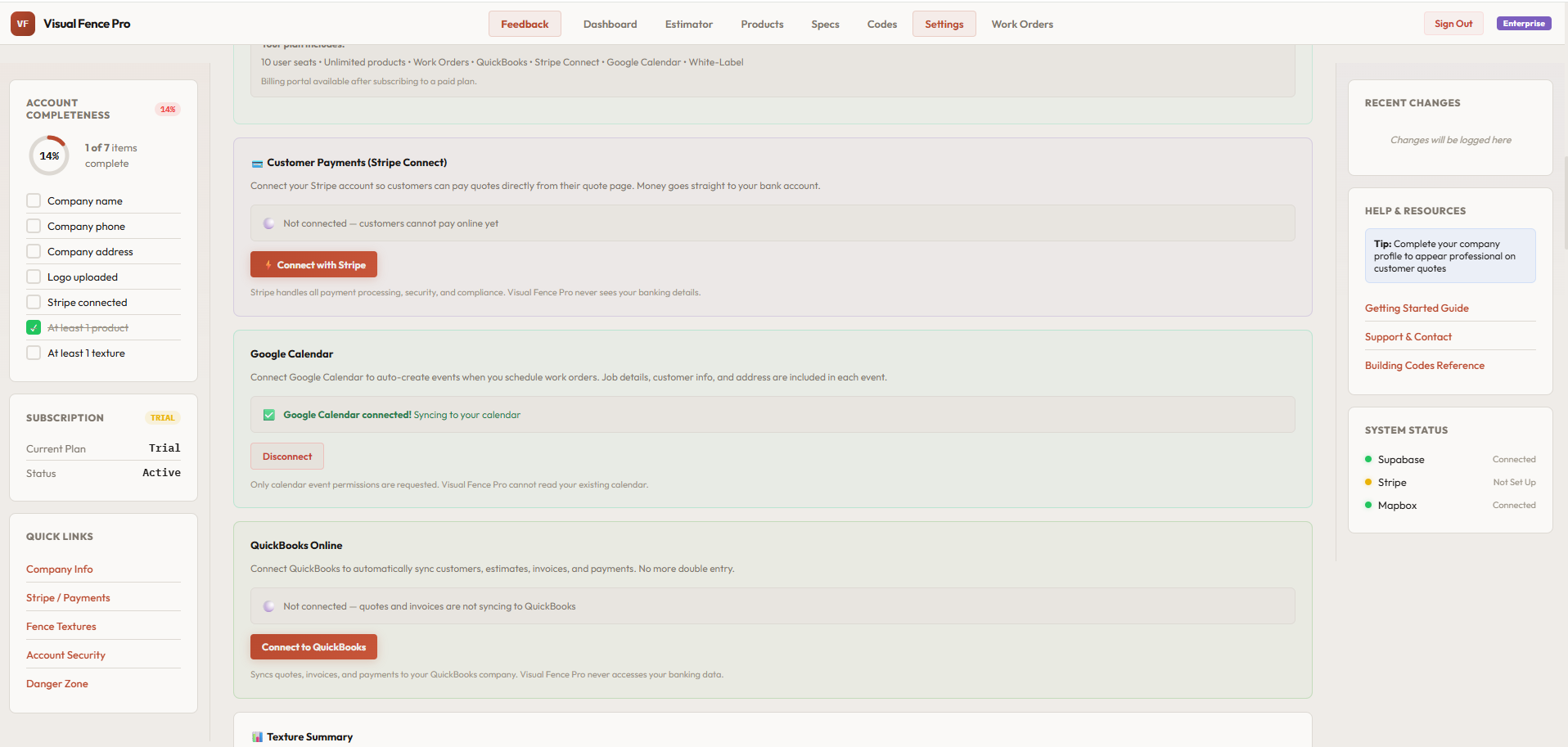Click the Stripe not-connected status circle
The width and height of the screenshot is (1568, 747).
[x=268, y=223]
